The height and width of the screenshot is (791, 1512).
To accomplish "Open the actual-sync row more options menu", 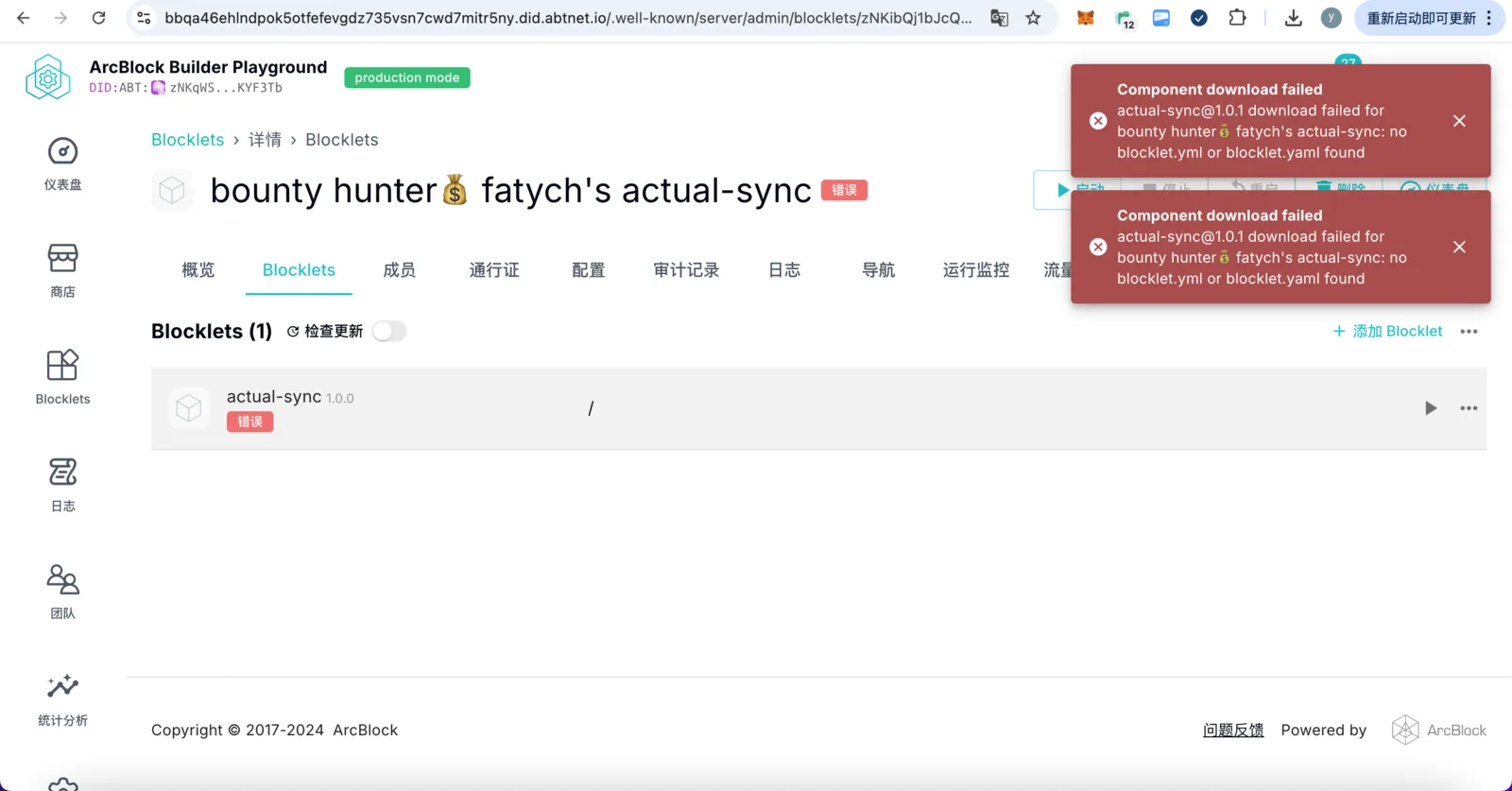I will (1469, 408).
